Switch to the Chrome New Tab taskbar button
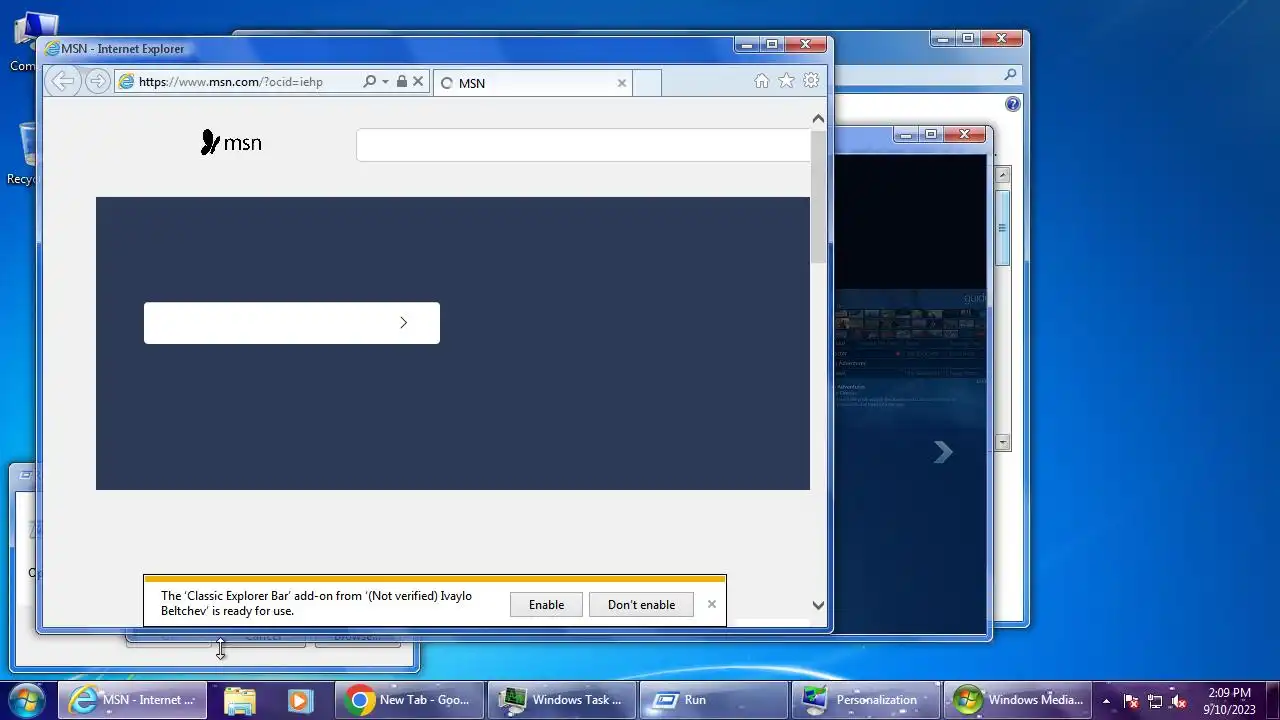The width and height of the screenshot is (1280, 720). click(x=410, y=700)
